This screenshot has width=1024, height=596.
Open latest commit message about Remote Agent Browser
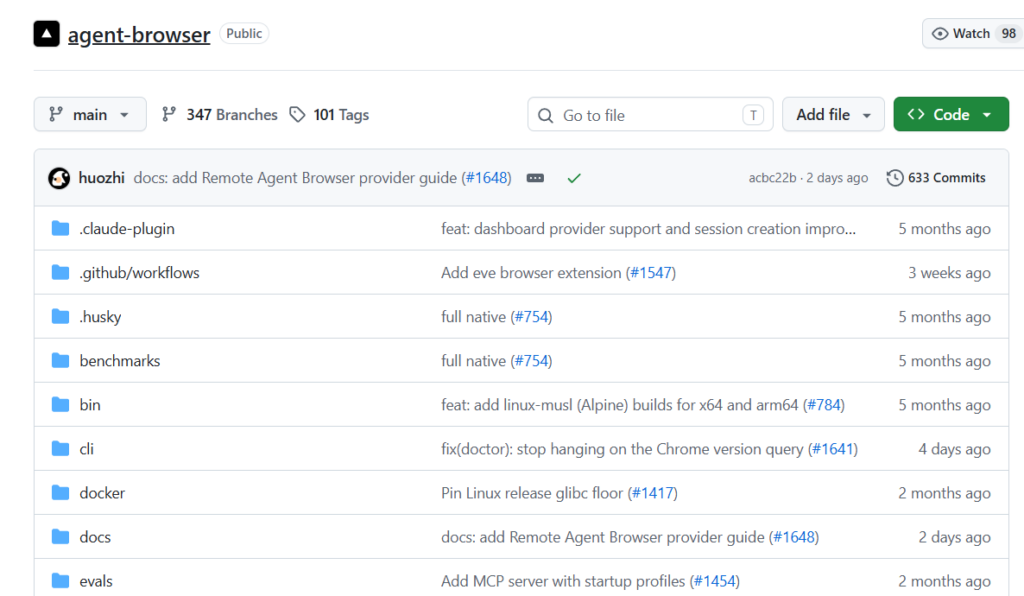295,178
